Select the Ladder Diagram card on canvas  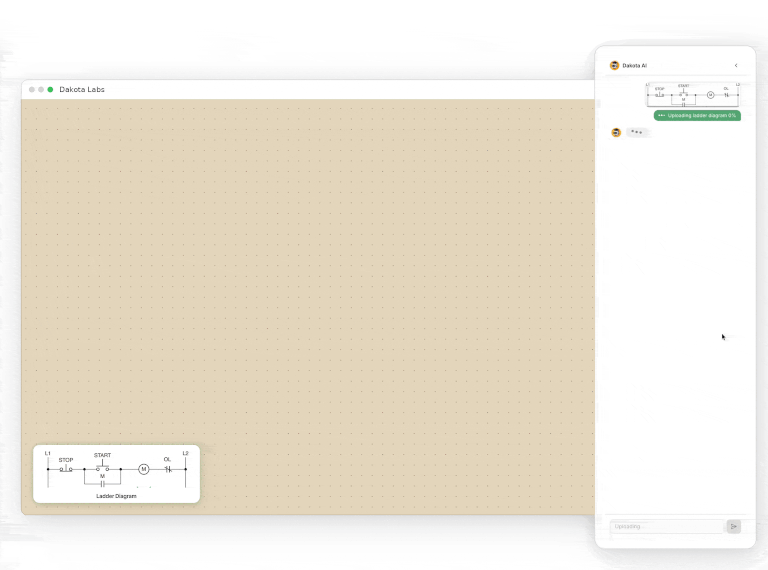click(x=117, y=474)
